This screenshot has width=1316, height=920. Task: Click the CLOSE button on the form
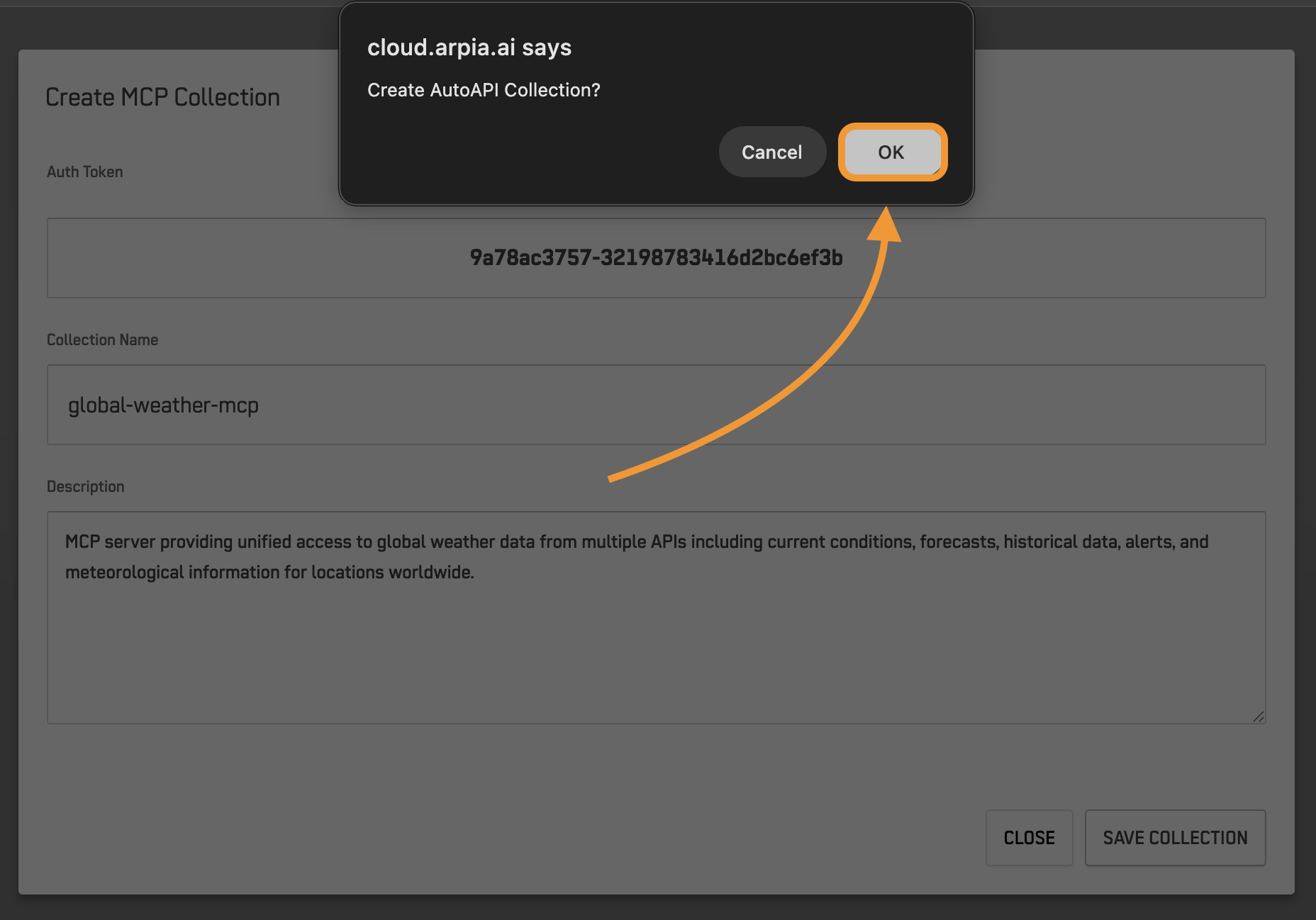pos(1029,837)
